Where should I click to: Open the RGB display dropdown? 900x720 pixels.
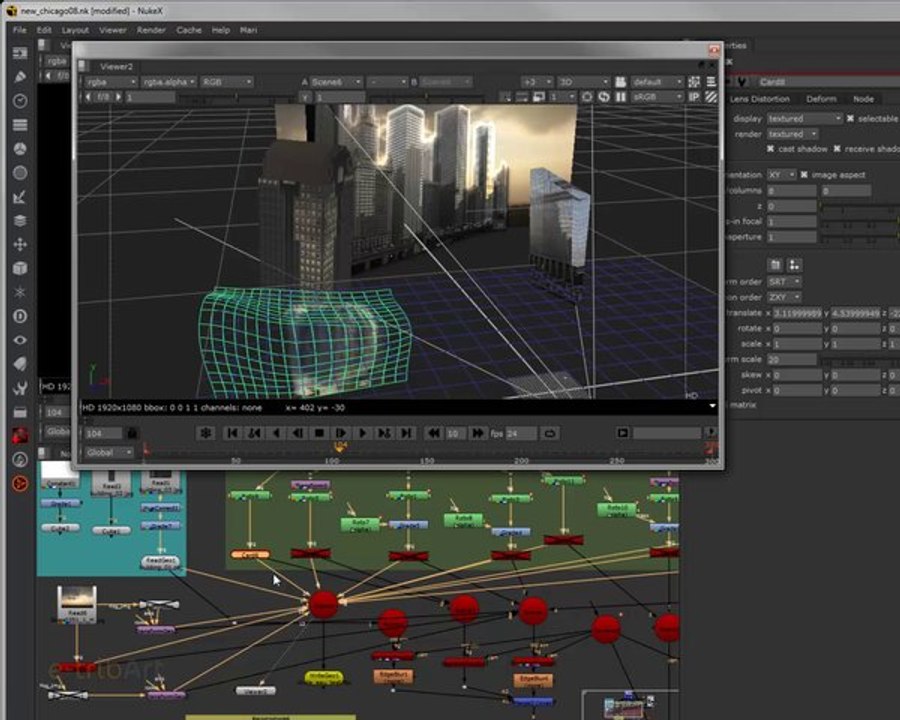tap(227, 82)
